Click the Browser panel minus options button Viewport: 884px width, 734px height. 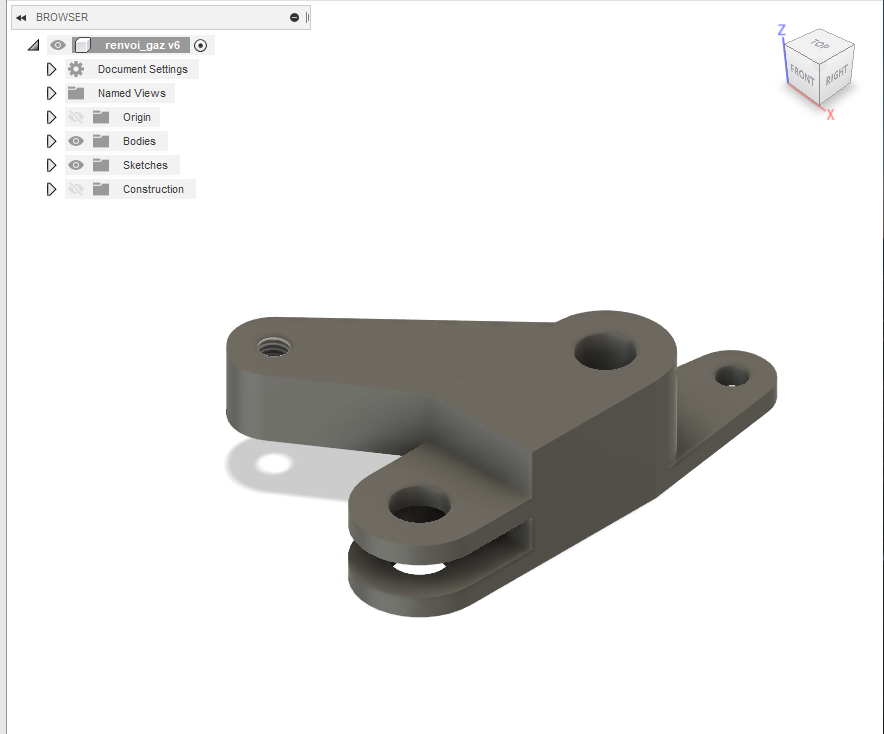[x=294, y=17]
